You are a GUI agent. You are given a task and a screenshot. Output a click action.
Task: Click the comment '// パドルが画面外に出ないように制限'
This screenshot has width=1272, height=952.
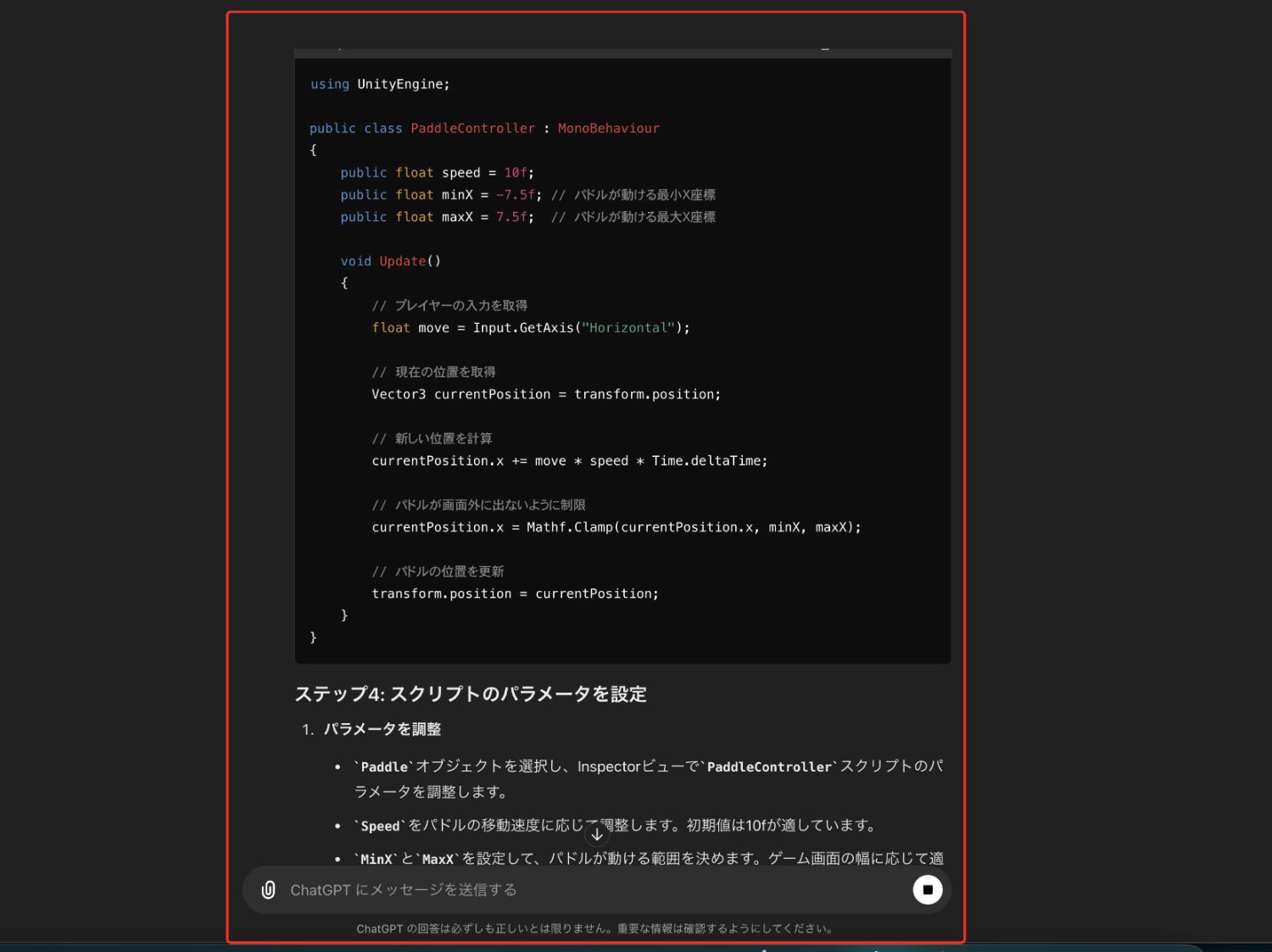pos(478,504)
